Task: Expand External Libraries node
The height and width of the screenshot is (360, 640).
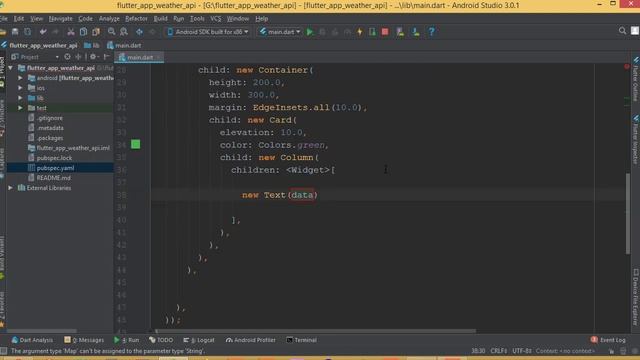Action: point(11,188)
